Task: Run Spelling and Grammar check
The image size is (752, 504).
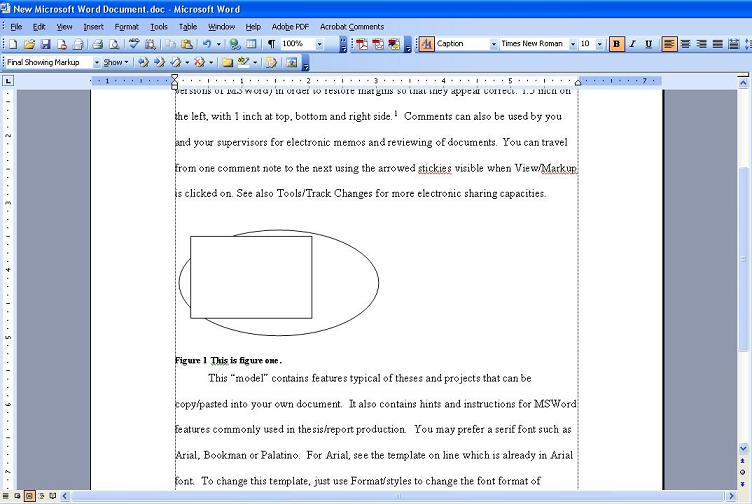Action: point(134,44)
